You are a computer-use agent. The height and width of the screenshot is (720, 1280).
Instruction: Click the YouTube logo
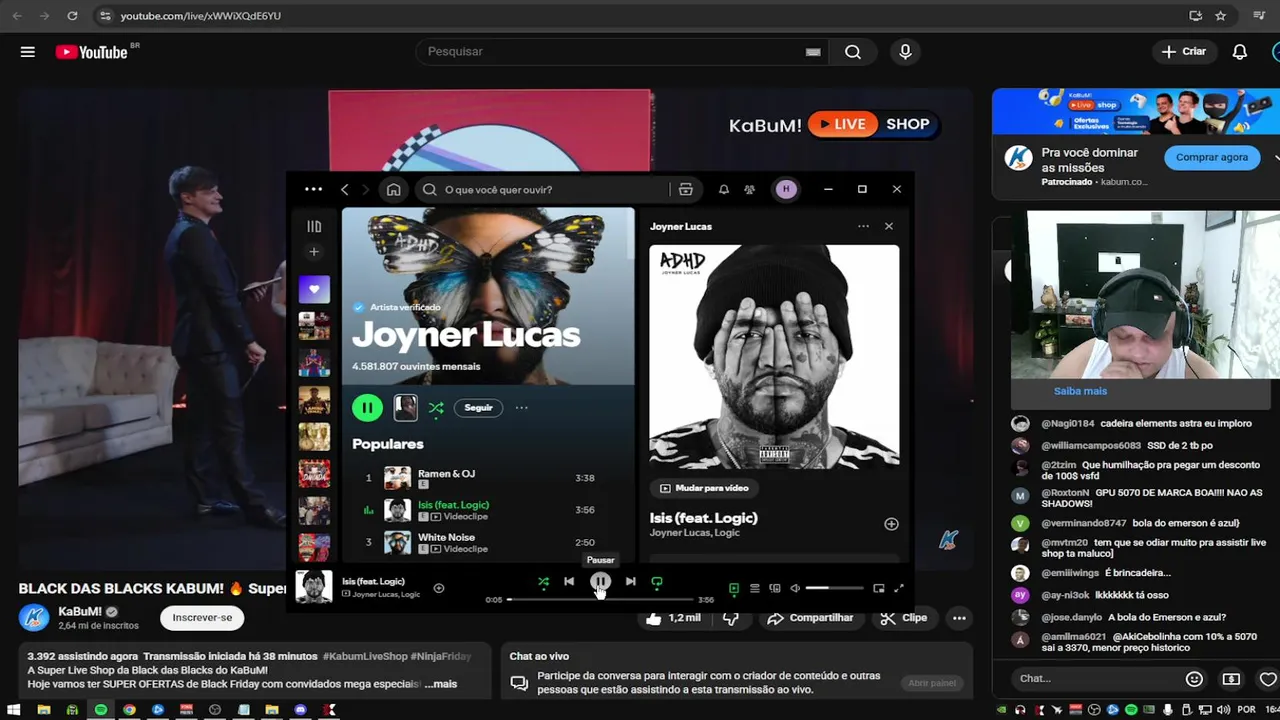point(92,52)
